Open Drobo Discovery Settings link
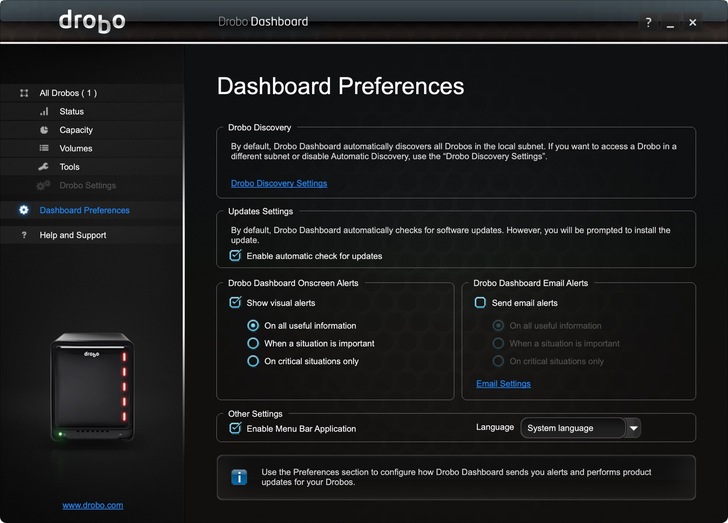 tap(278, 184)
